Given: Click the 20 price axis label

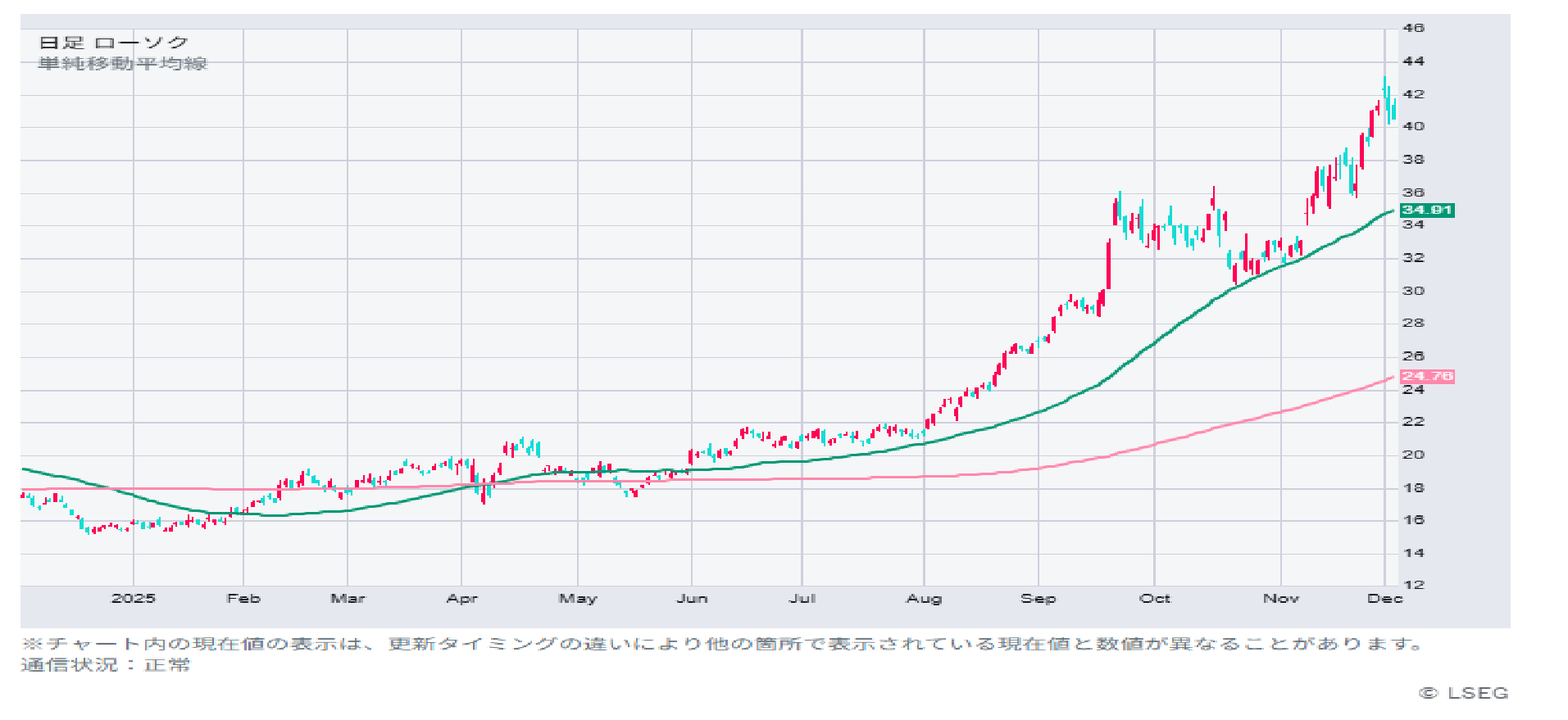Looking at the screenshot, I should pos(1413,455).
